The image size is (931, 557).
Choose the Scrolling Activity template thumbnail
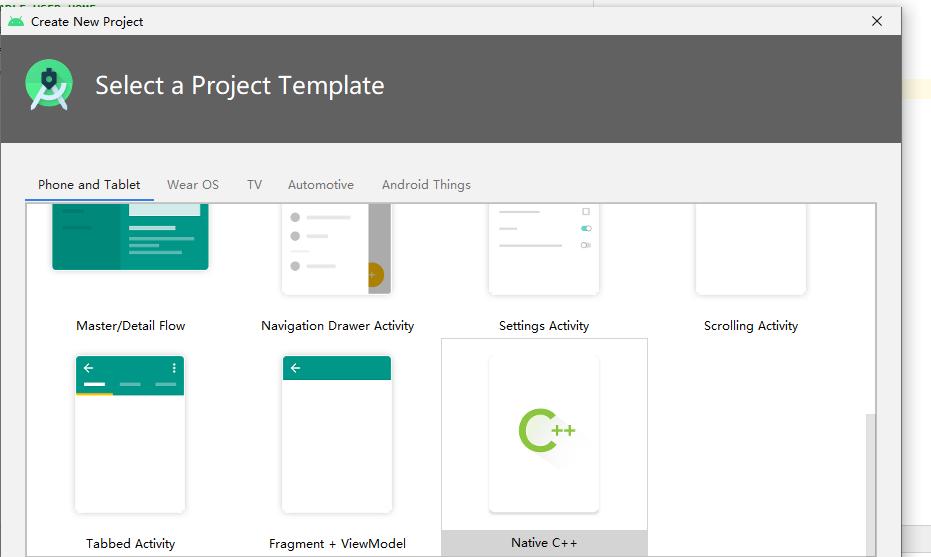(x=750, y=249)
